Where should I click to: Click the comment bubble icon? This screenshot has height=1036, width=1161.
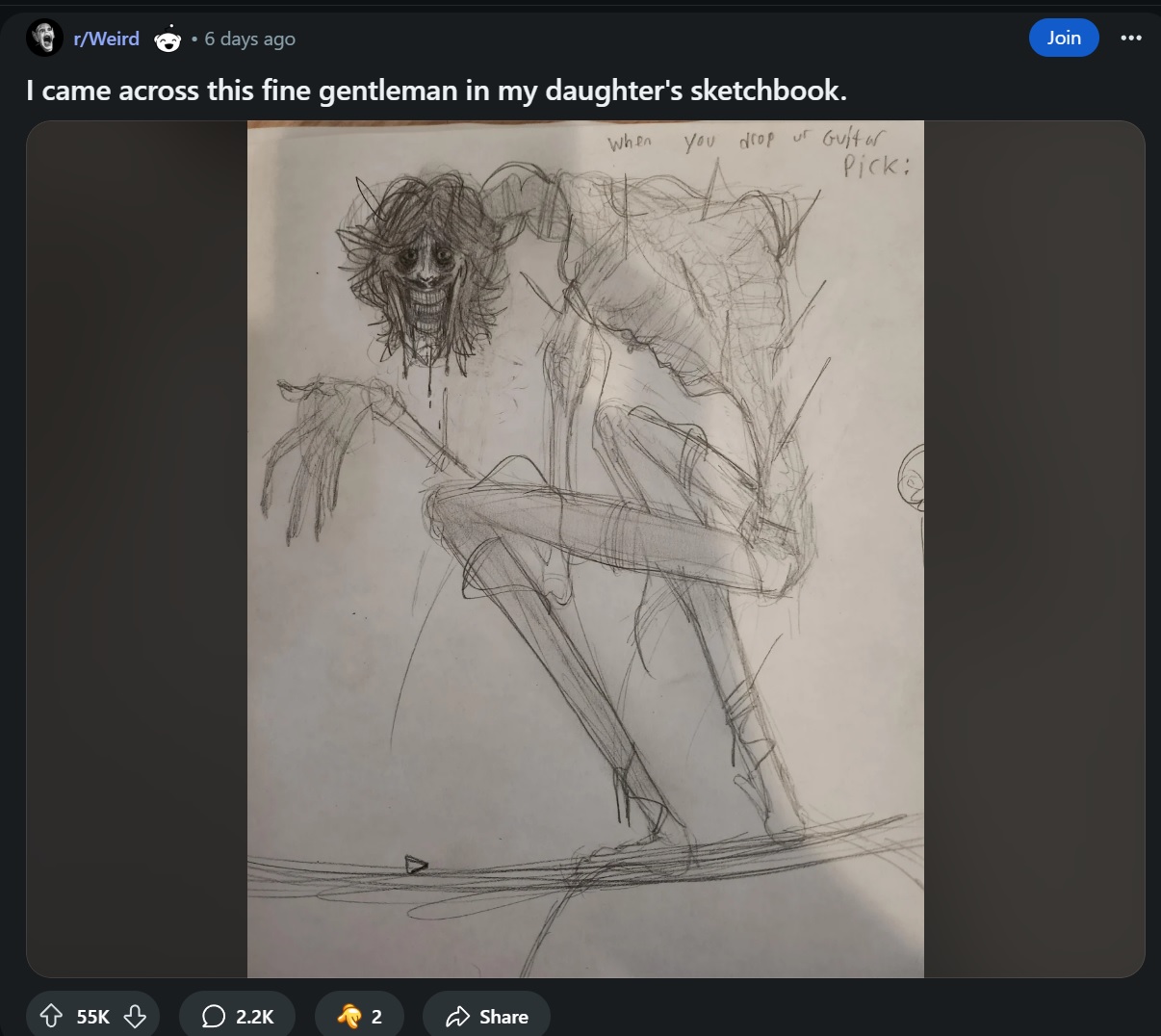coord(214,1017)
